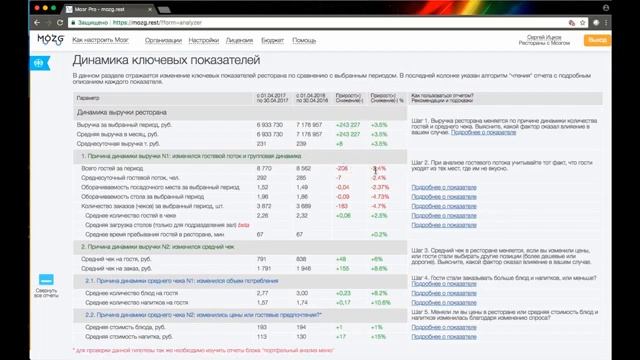640x360 pixels.
Task: Click 'Средний чек на гостя, руб.' row label
Action: pos(116,259)
